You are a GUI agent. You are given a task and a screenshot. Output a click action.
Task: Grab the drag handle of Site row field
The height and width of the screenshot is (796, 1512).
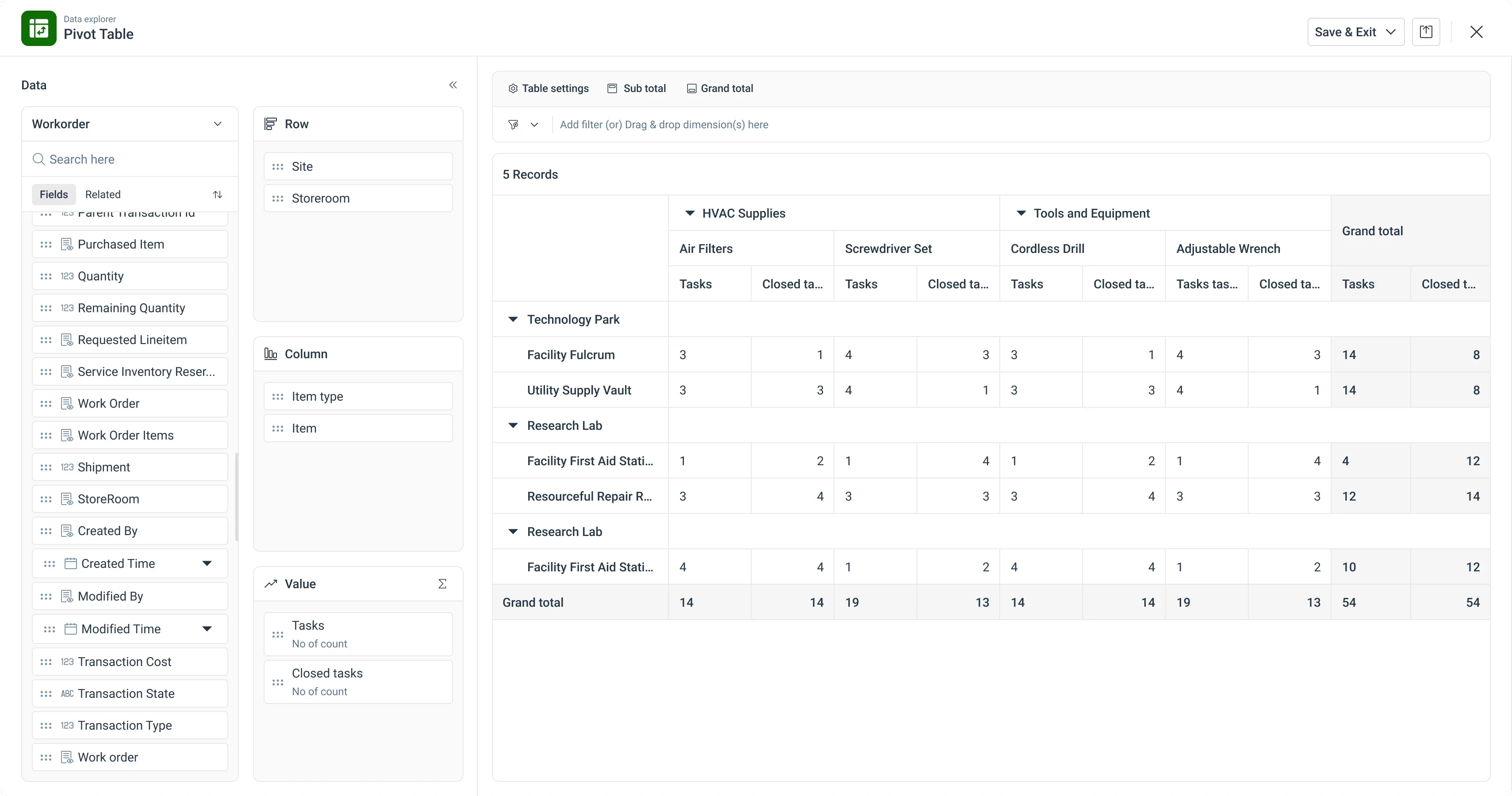coord(278,167)
